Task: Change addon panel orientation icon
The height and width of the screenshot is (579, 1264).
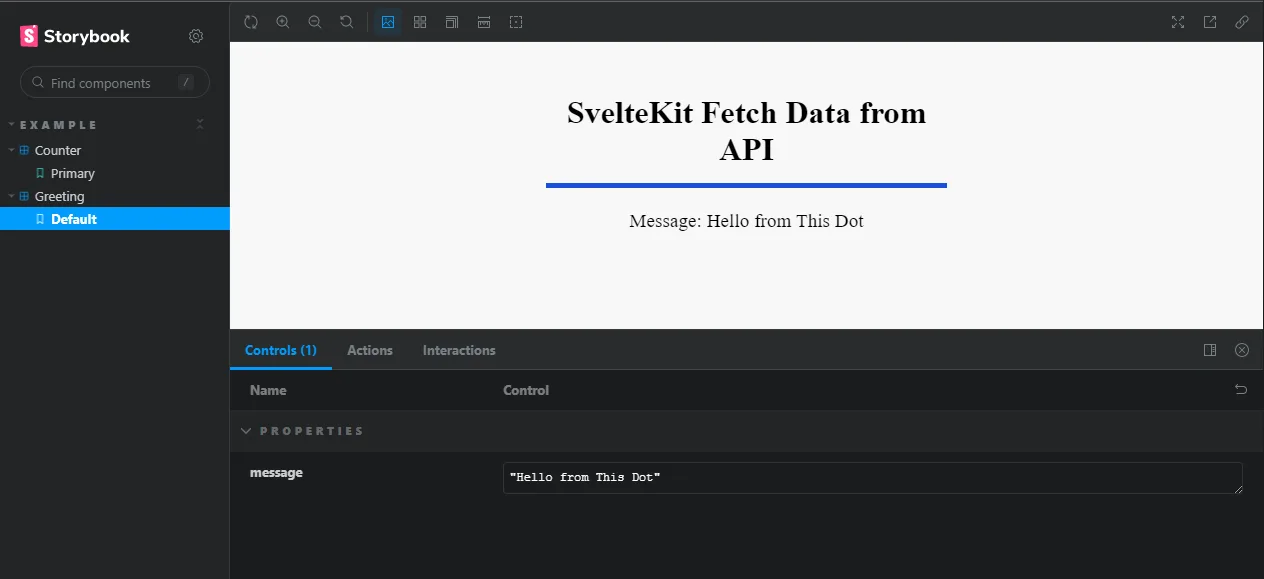Action: pos(1210,350)
